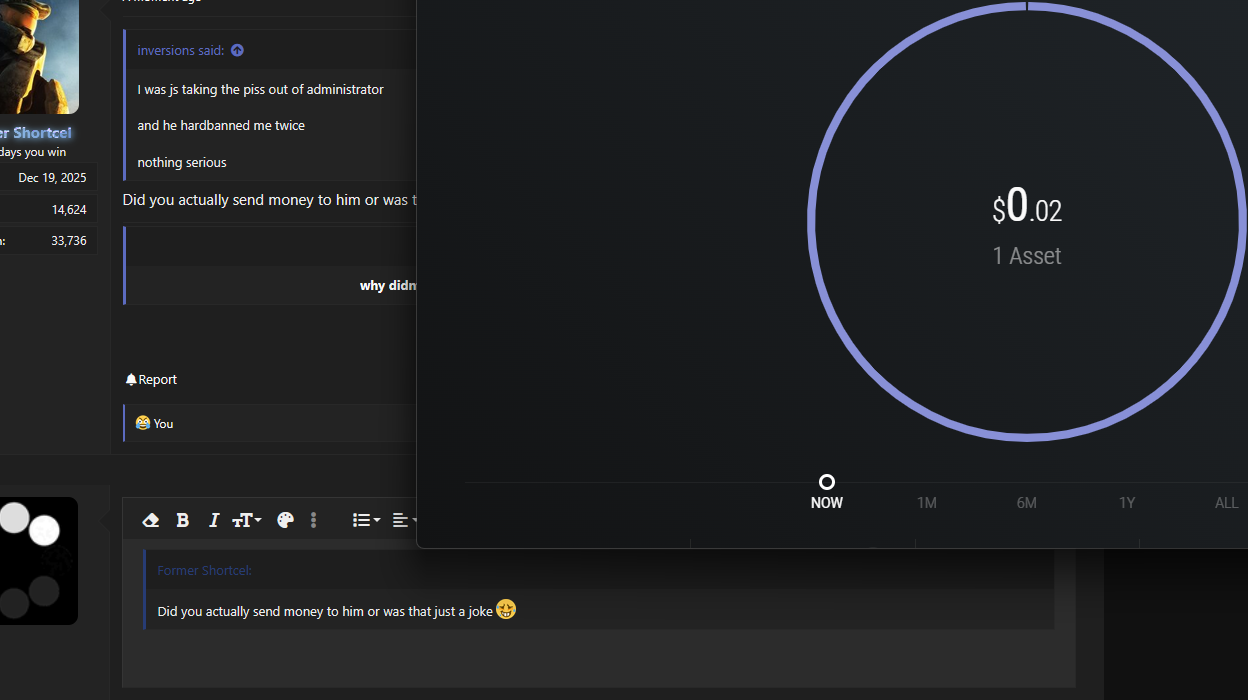Expand the text alignment dropdown

pyautogui.click(x=404, y=520)
